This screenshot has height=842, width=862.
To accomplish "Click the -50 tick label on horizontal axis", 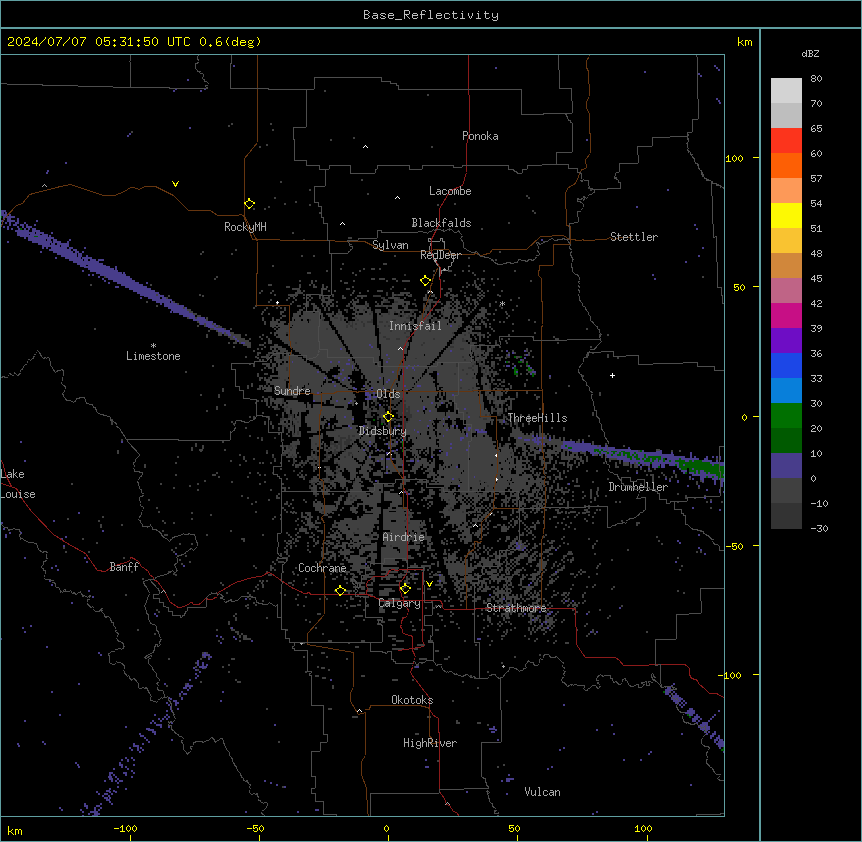I will pyautogui.click(x=255, y=828).
